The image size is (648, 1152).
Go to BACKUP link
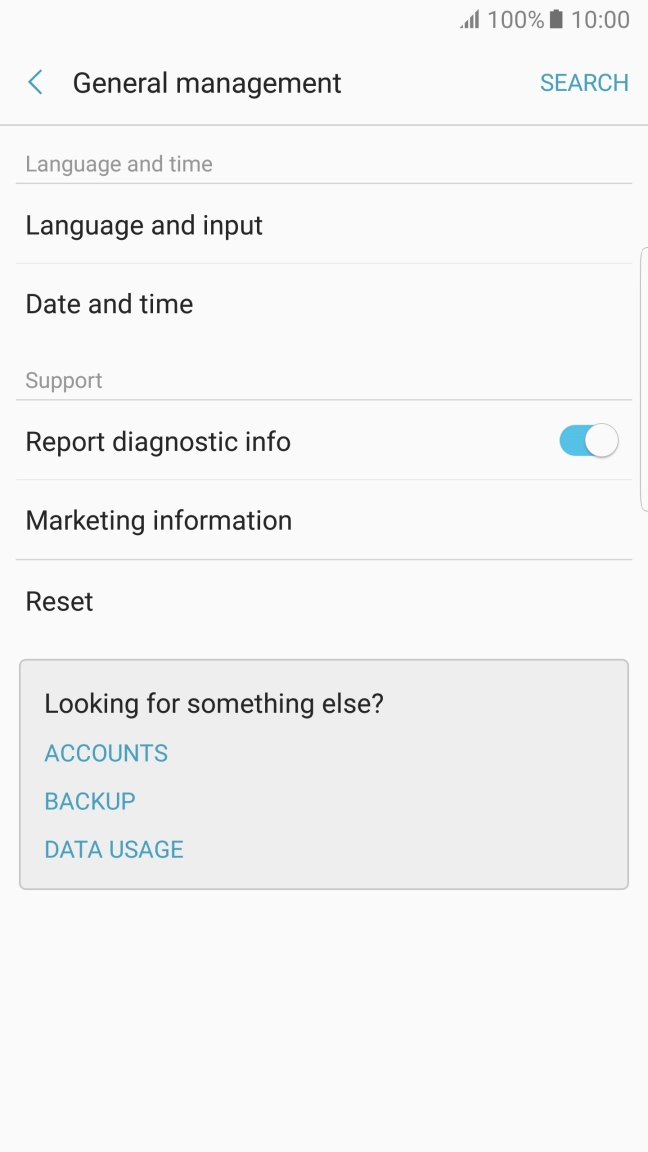(x=90, y=801)
